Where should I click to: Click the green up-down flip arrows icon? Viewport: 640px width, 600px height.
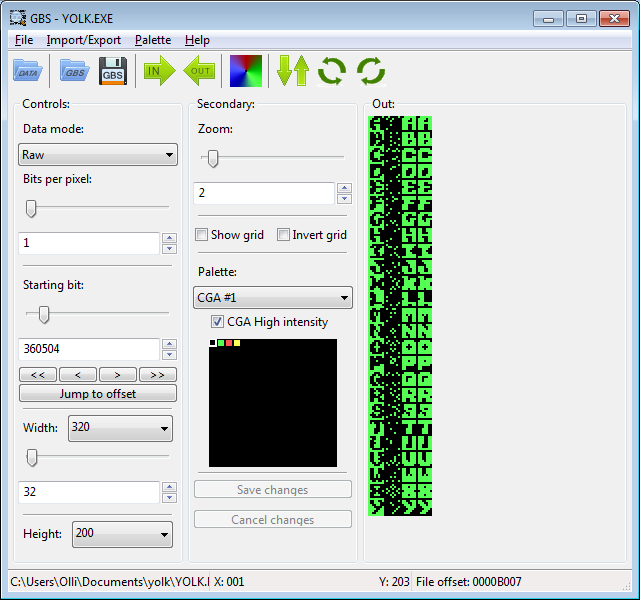292,71
